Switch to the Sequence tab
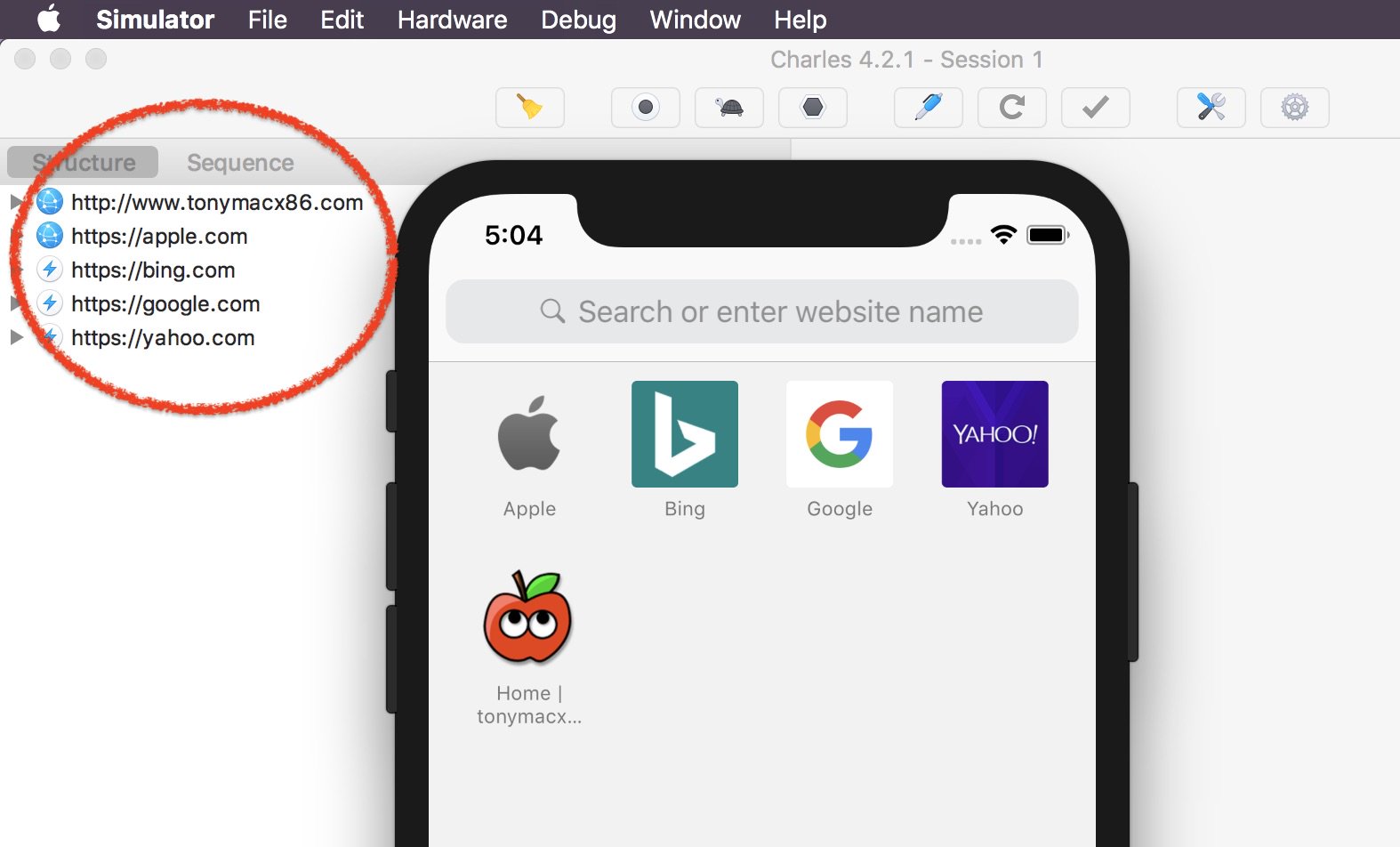 tap(240, 163)
